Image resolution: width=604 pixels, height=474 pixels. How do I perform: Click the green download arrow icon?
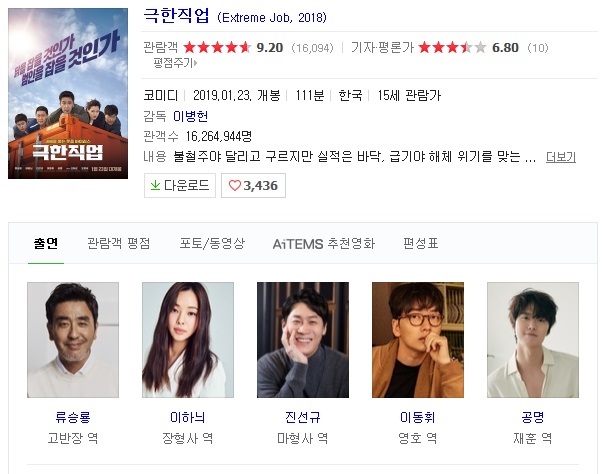point(155,185)
